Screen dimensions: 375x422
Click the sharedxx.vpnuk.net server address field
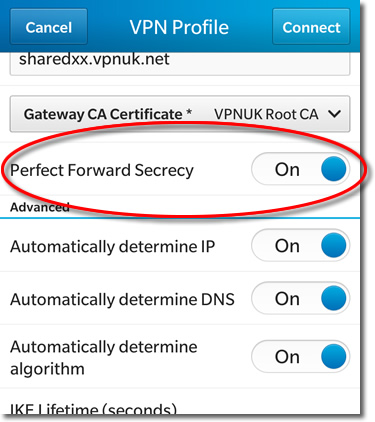coord(180,63)
